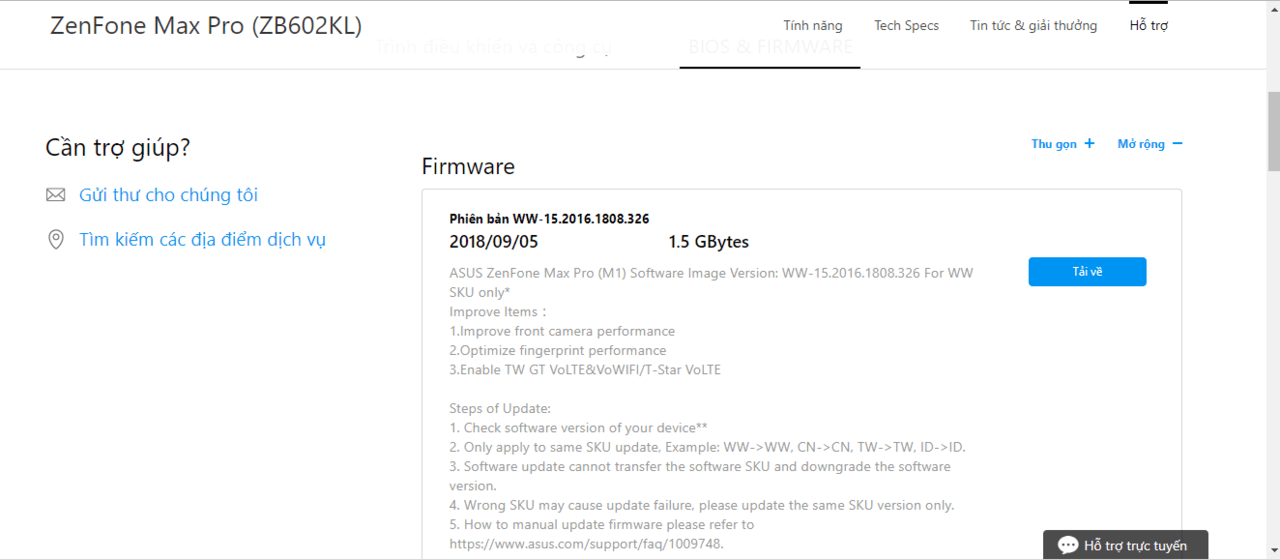Viewport: 1280px width, 560px height.
Task: Click the chat bubble icon
Action: [1068, 545]
